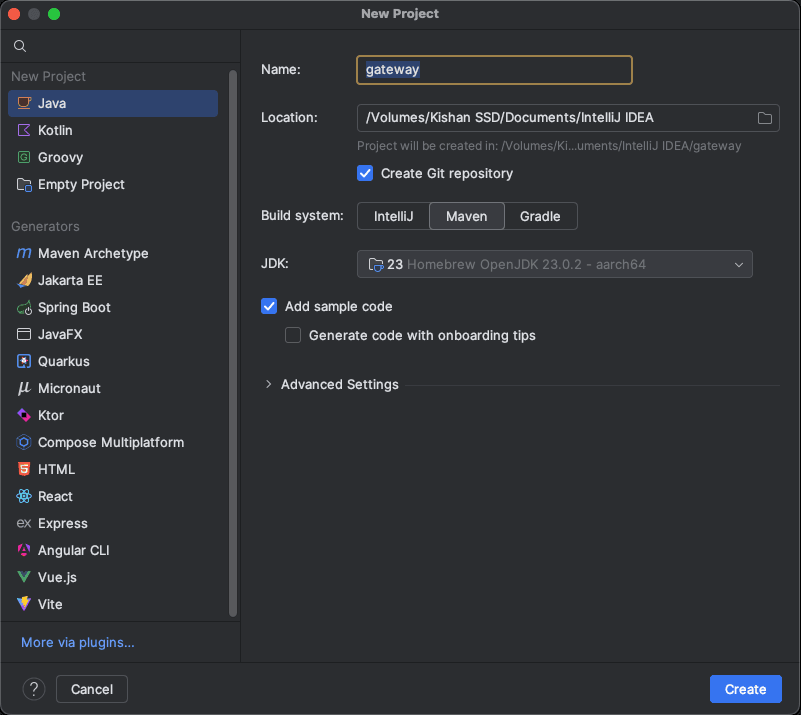
Task: Click the search magnifier icon
Action: tap(20, 46)
